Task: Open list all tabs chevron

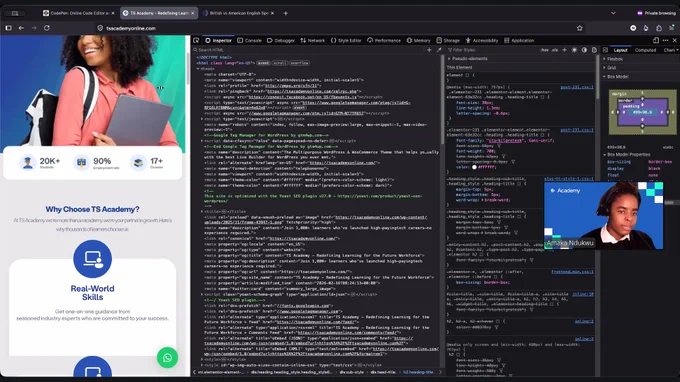Action: [613, 13]
